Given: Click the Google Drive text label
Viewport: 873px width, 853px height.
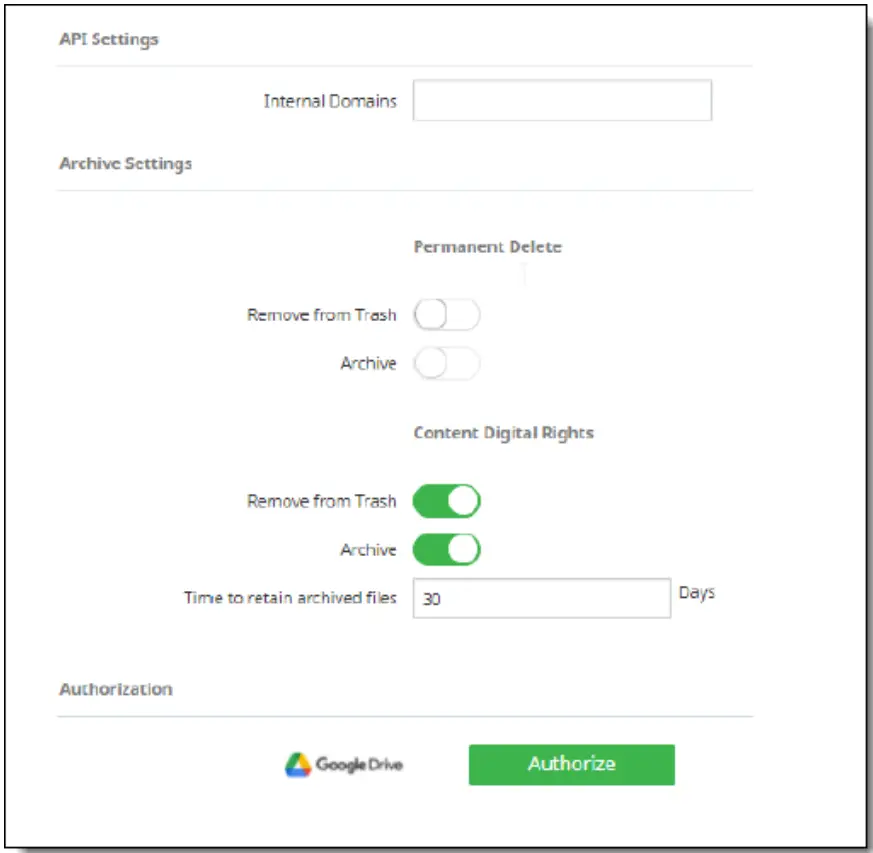Looking at the screenshot, I should [362, 765].
